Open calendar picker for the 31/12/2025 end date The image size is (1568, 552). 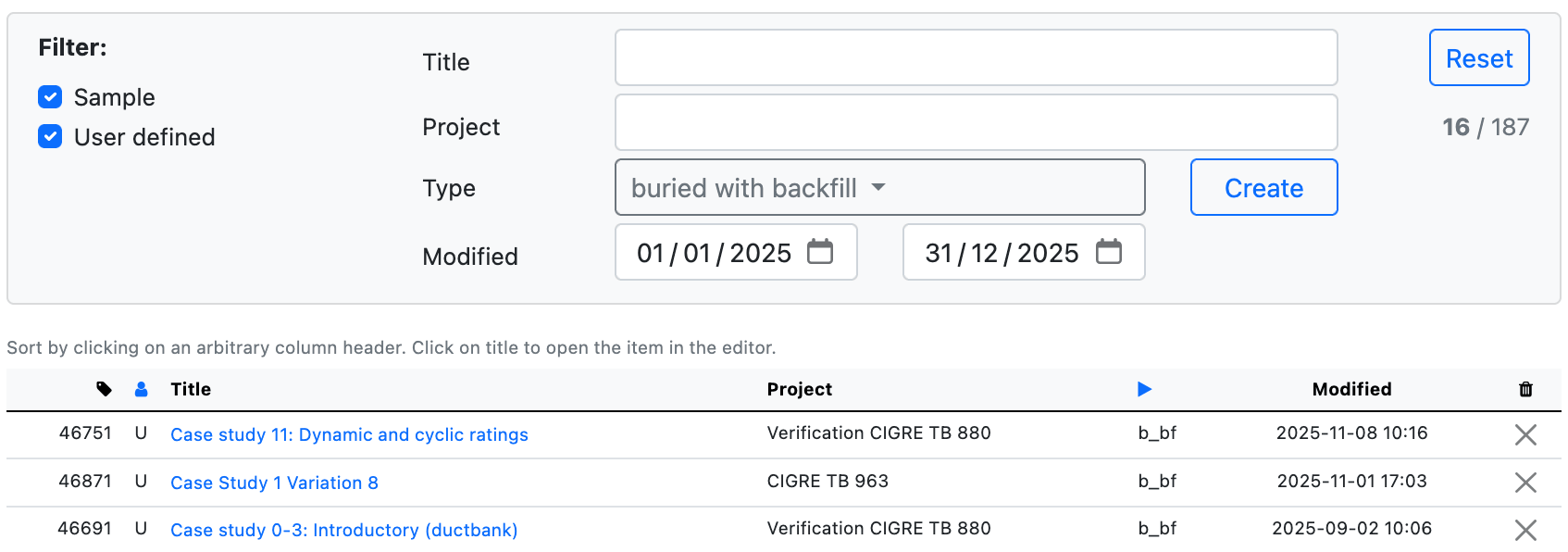tap(1109, 252)
